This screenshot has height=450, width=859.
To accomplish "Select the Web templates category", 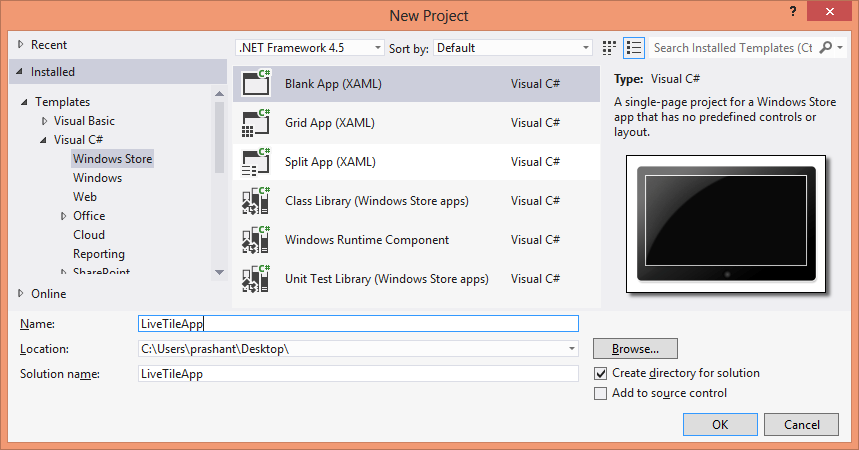I will [x=85, y=197].
